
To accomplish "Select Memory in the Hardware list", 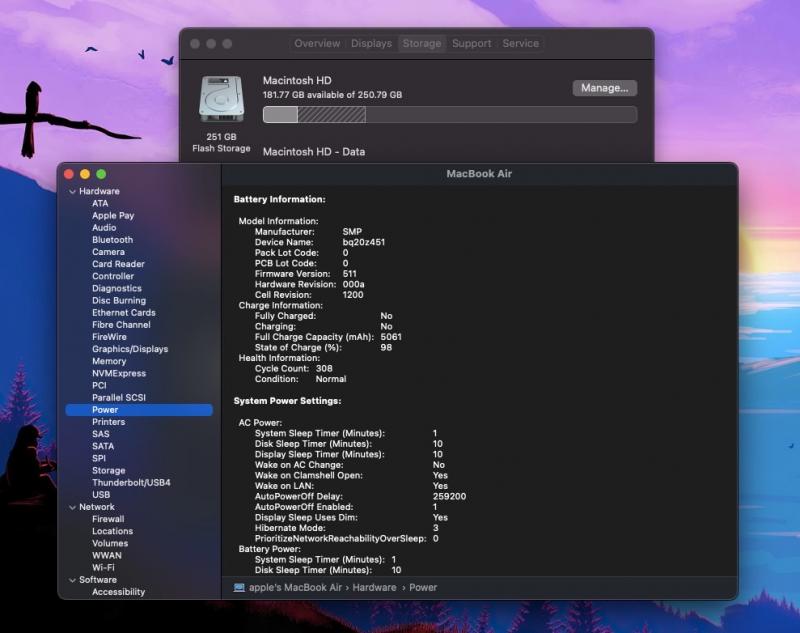I will [x=109, y=361].
